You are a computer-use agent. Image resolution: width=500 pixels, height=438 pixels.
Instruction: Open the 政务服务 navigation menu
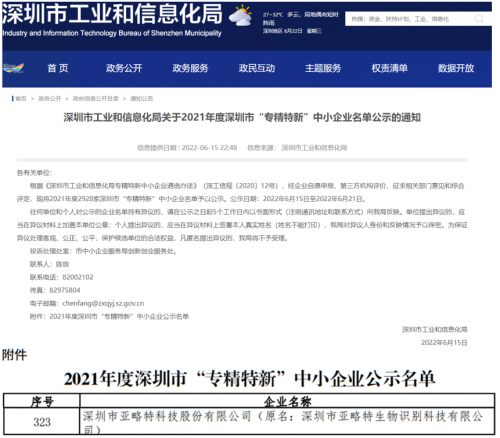(190, 68)
